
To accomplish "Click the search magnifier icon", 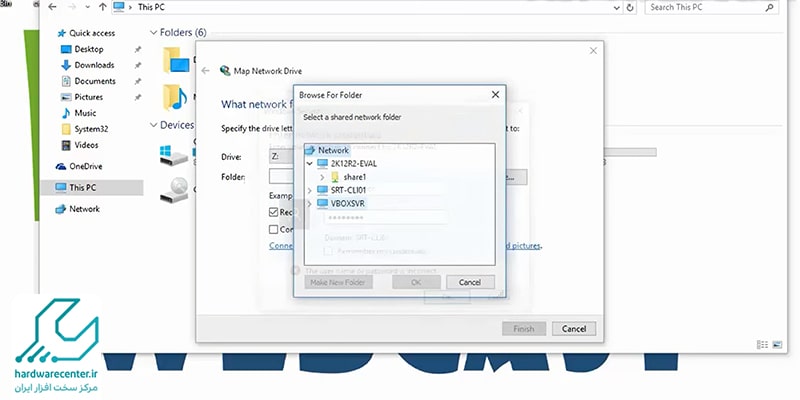I will [x=769, y=7].
